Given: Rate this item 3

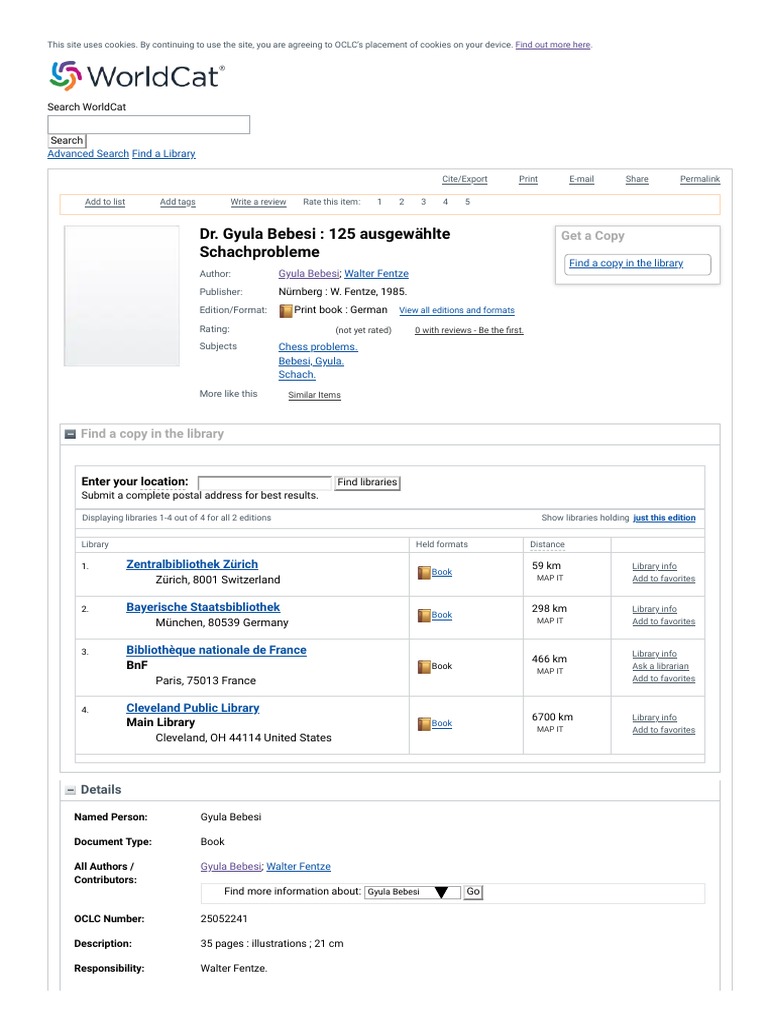Looking at the screenshot, I should tap(423, 202).
